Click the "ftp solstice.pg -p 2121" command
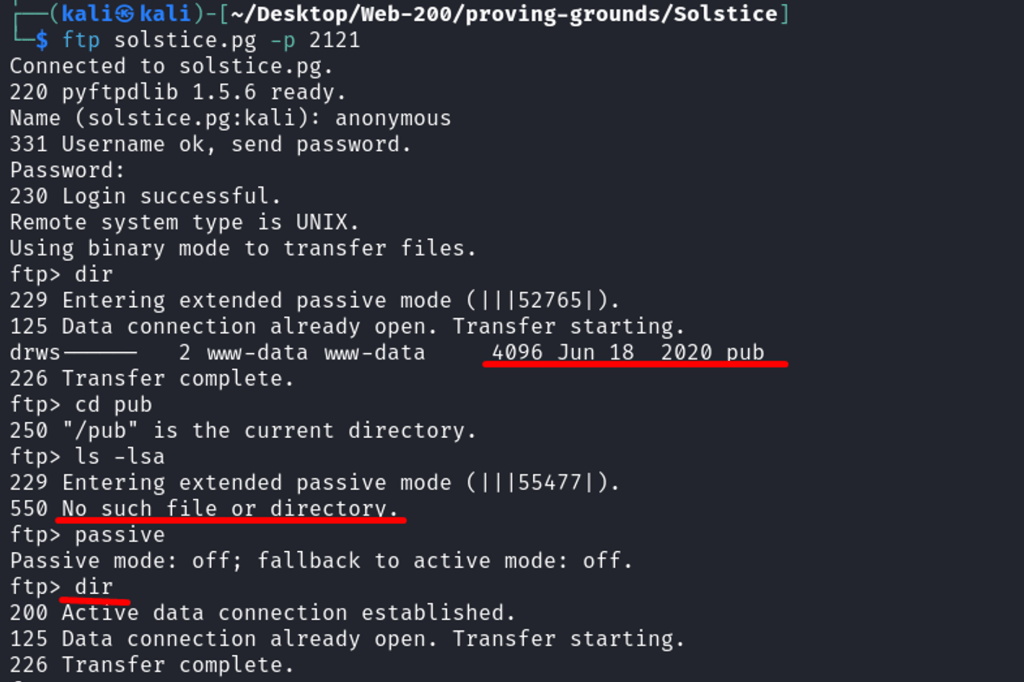Screen dimensions: 1024x682 211,40
